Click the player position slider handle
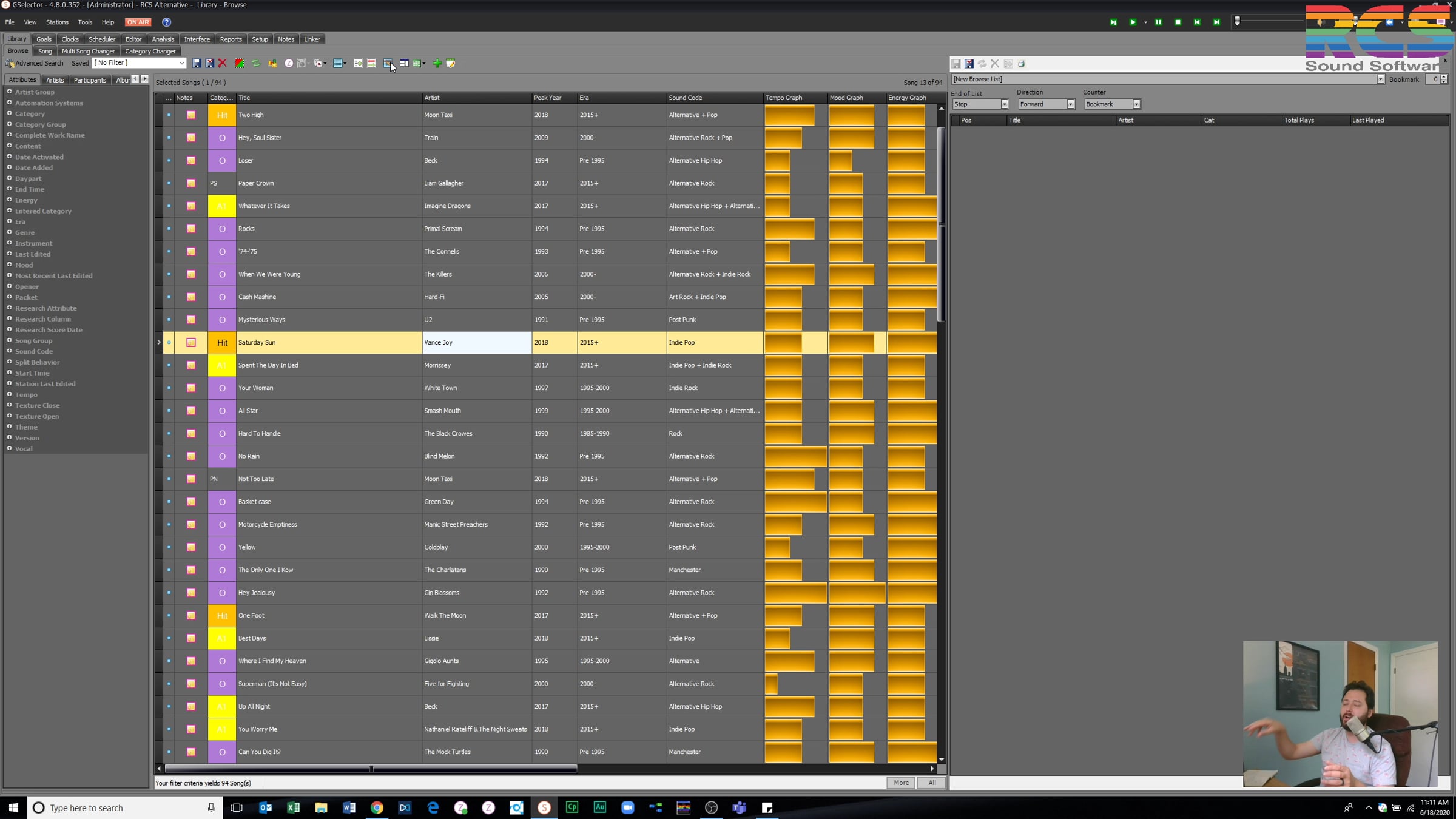 click(x=1238, y=21)
